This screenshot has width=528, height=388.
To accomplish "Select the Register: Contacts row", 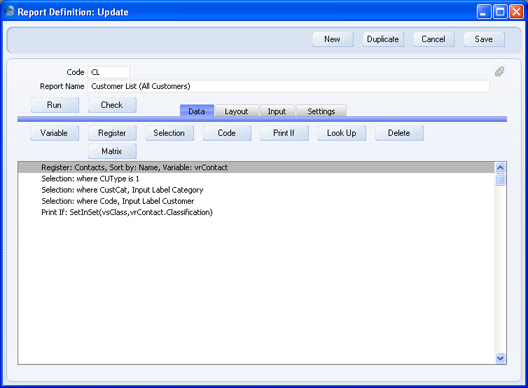I will (x=256, y=167).
